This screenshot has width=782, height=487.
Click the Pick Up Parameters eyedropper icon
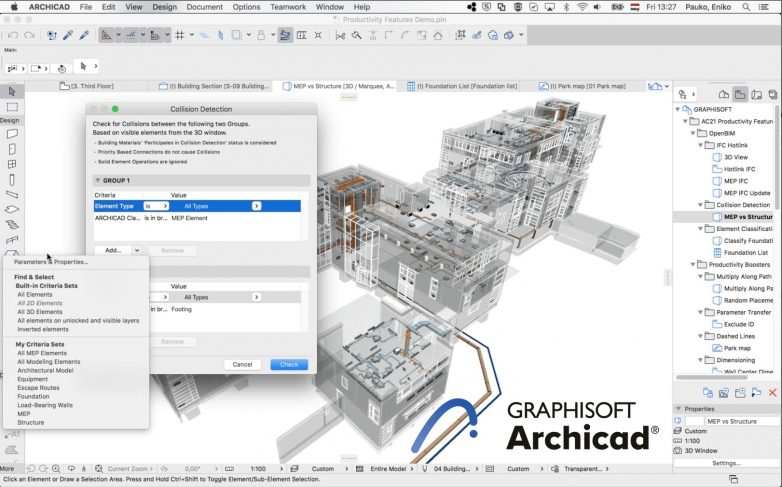(68, 35)
